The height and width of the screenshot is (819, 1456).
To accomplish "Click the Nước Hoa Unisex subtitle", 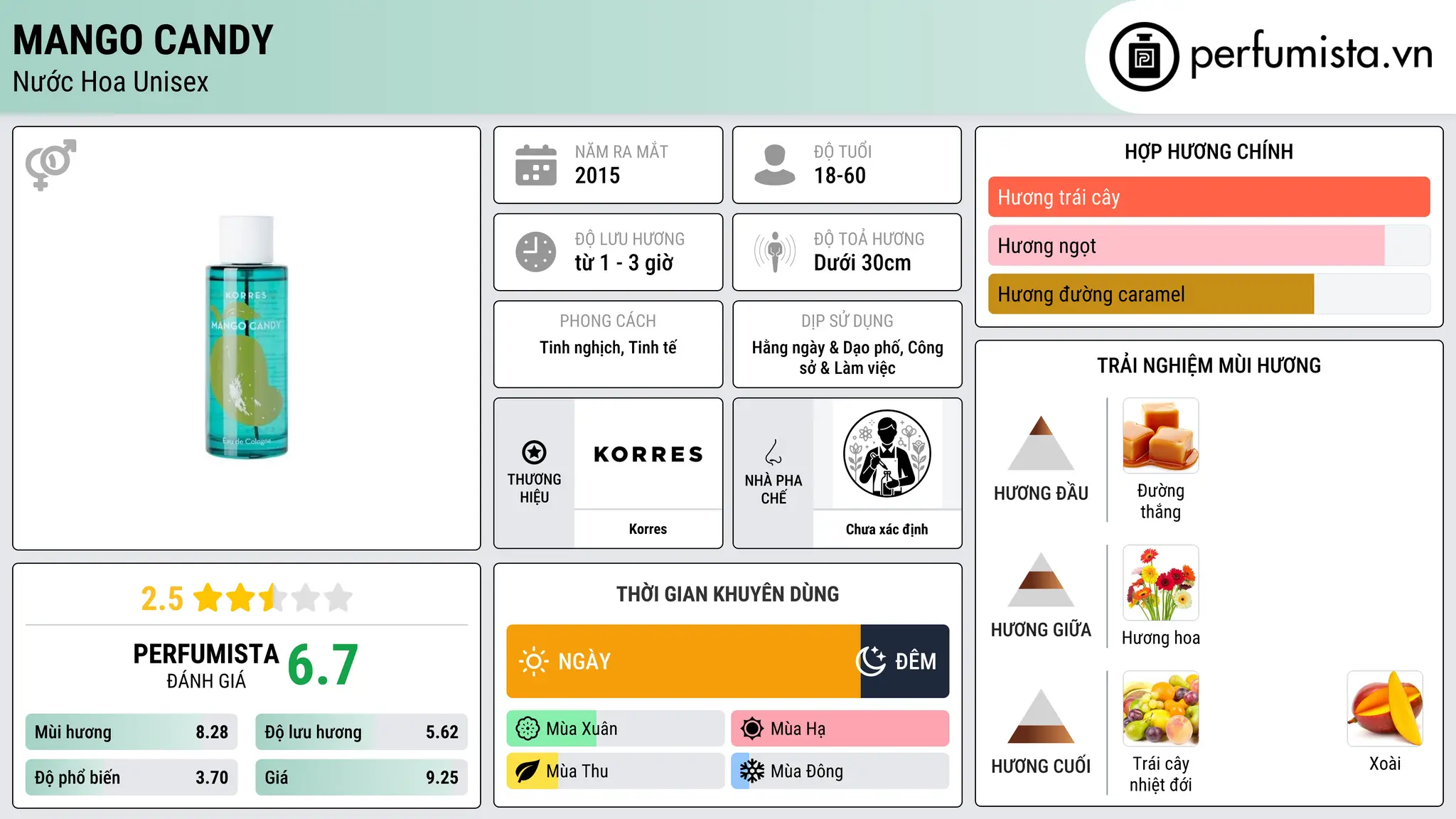I will tap(111, 82).
